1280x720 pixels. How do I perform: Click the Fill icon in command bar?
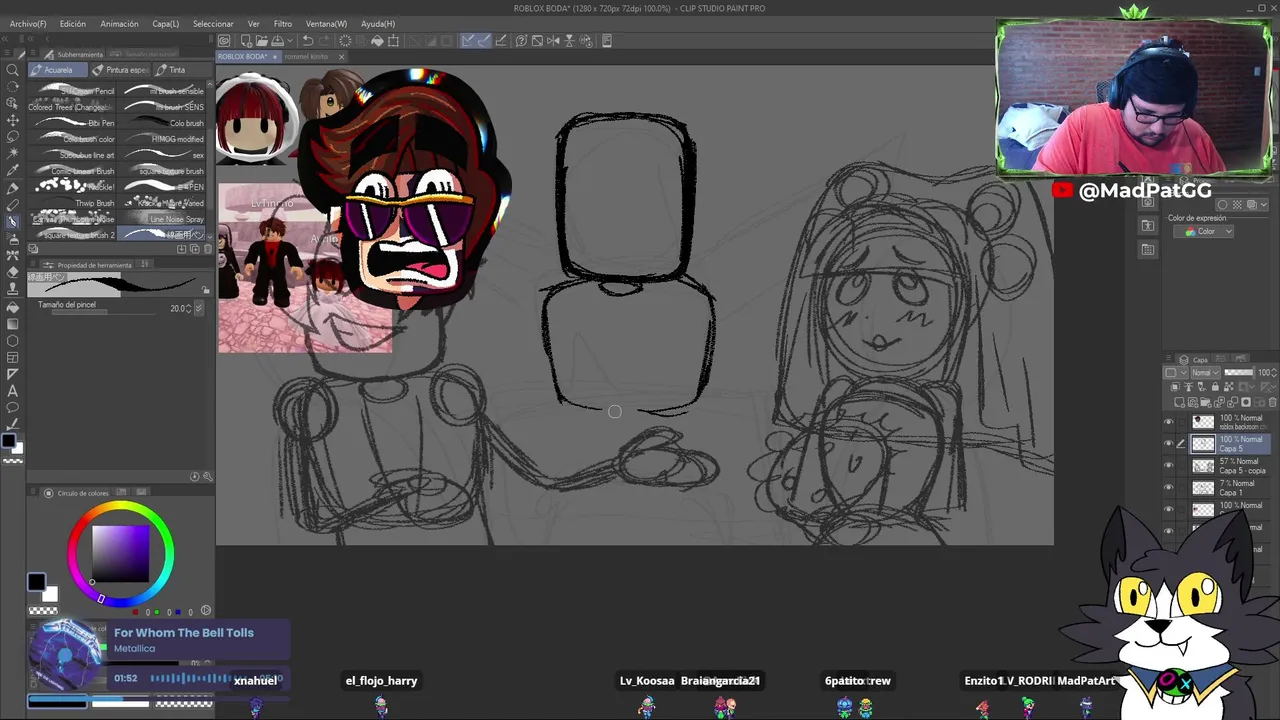pyautogui.click(x=377, y=41)
